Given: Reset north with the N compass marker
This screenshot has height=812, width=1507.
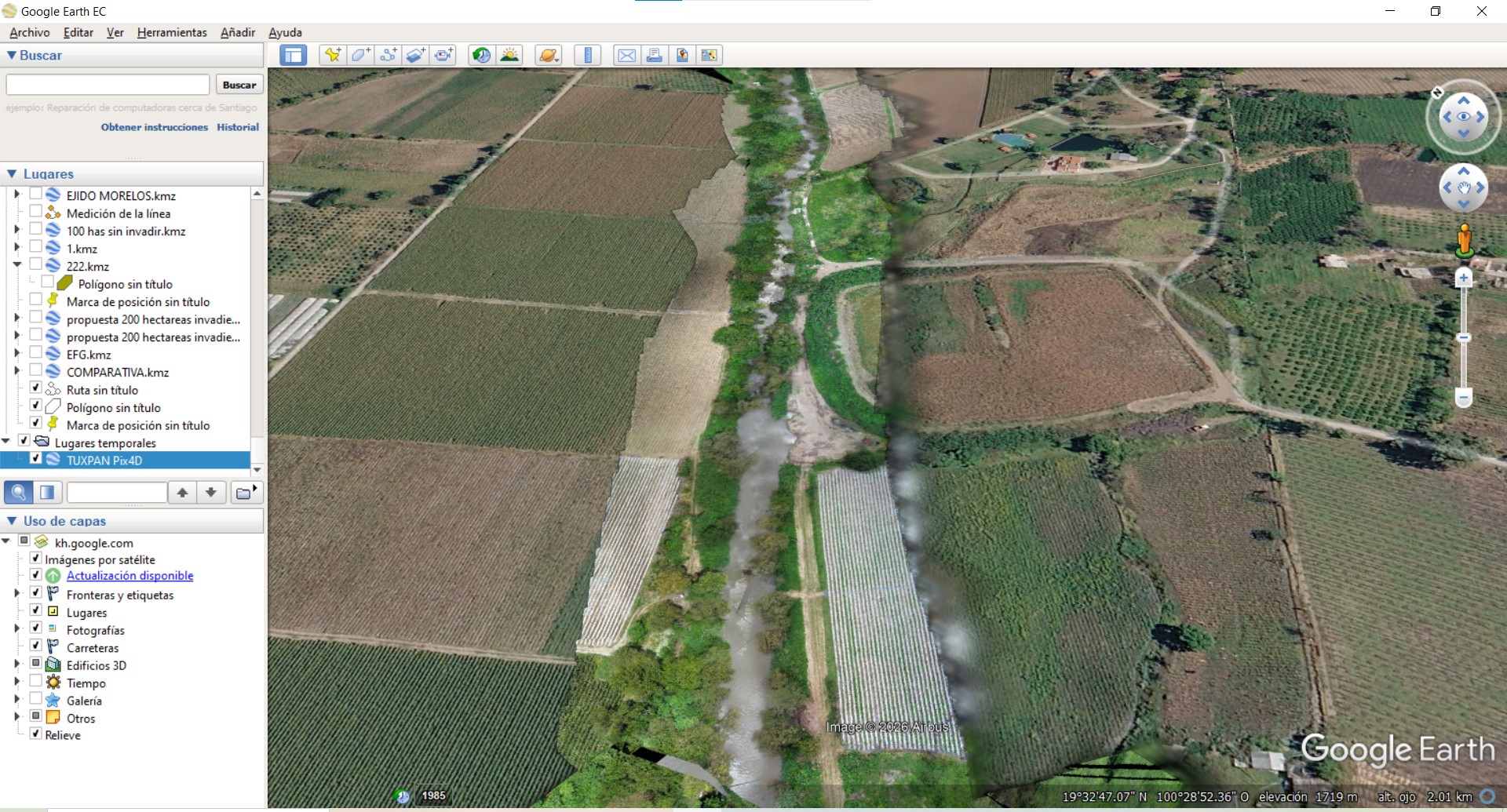Looking at the screenshot, I should [x=1437, y=93].
